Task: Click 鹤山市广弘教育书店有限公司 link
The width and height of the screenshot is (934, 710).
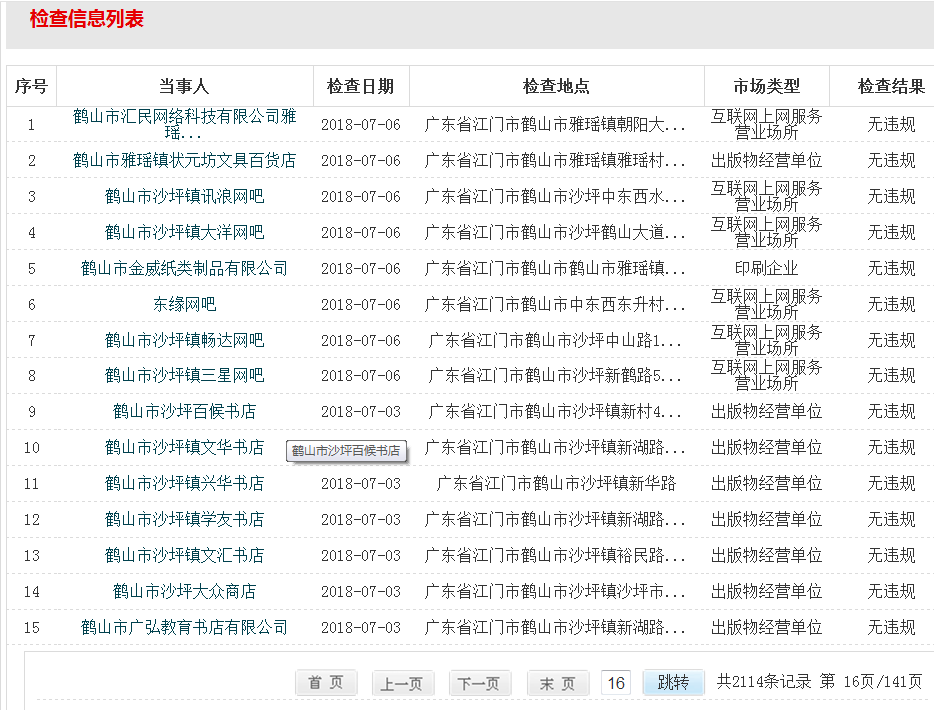Action: click(x=185, y=627)
